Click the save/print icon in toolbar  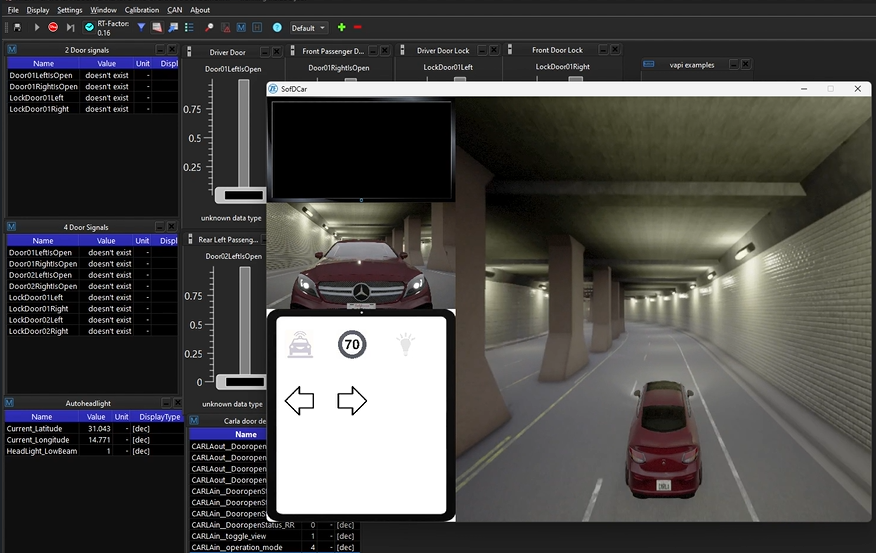17,27
